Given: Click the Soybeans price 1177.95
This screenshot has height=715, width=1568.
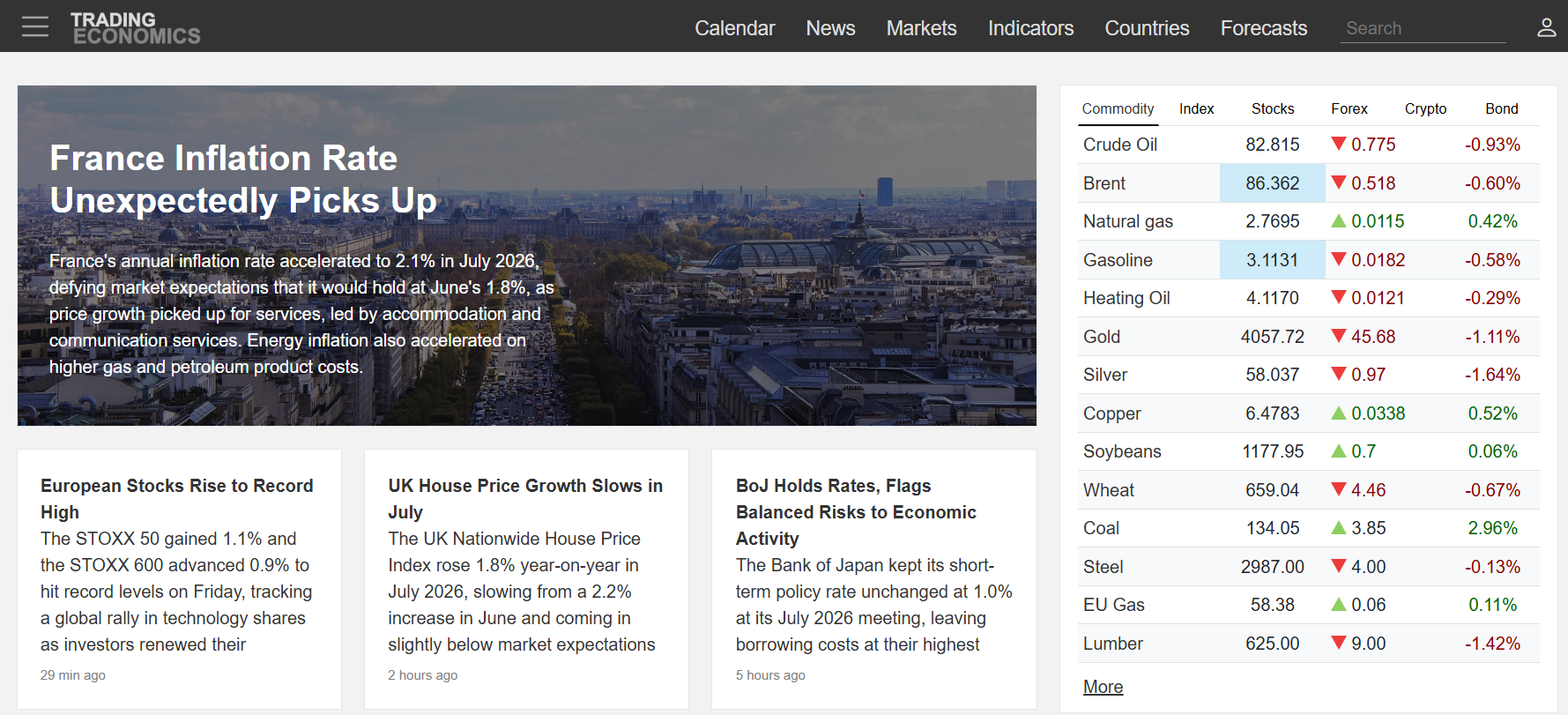Looking at the screenshot, I should [x=1273, y=451].
